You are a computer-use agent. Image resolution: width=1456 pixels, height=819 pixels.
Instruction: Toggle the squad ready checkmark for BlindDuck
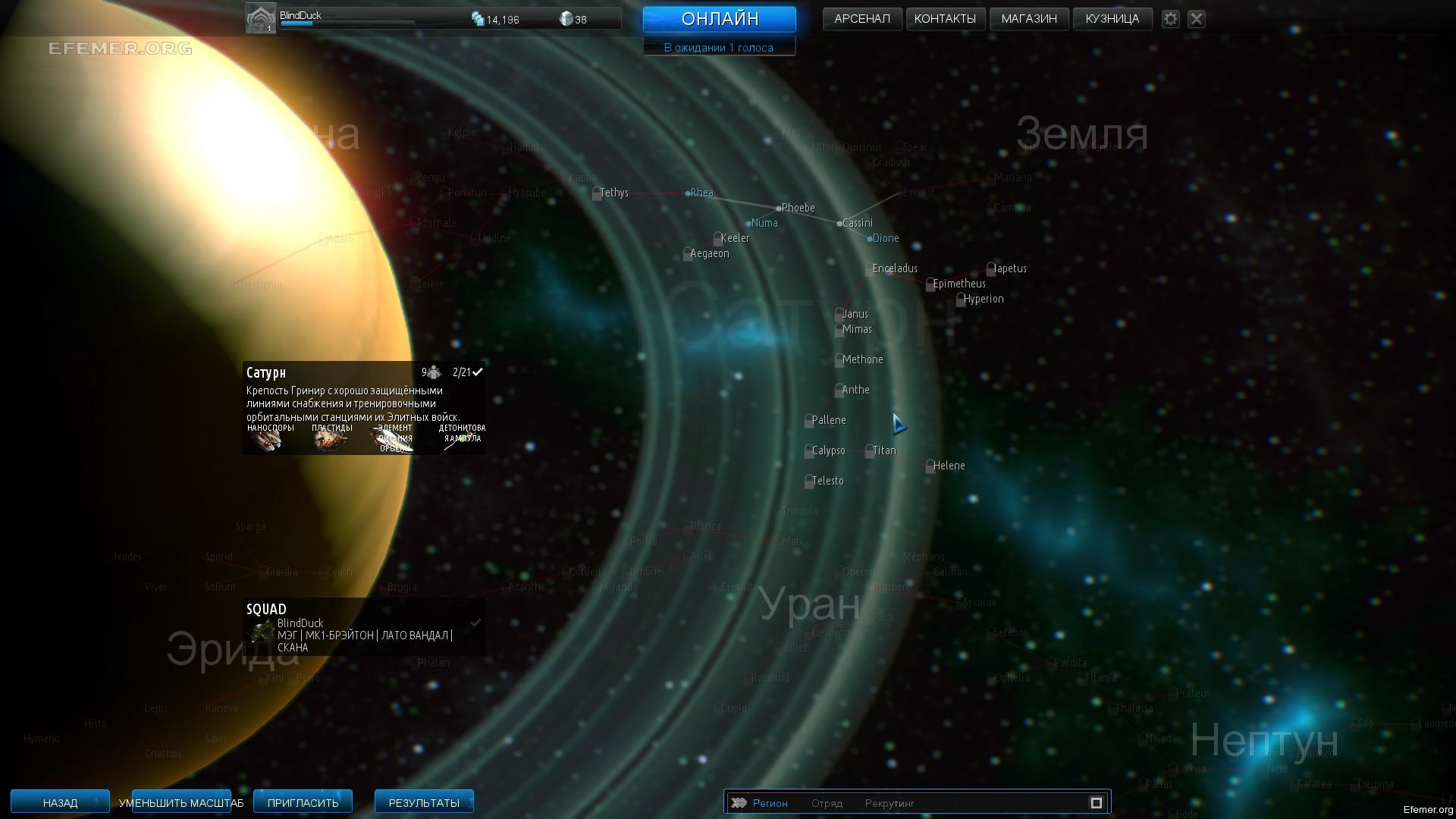click(x=475, y=623)
